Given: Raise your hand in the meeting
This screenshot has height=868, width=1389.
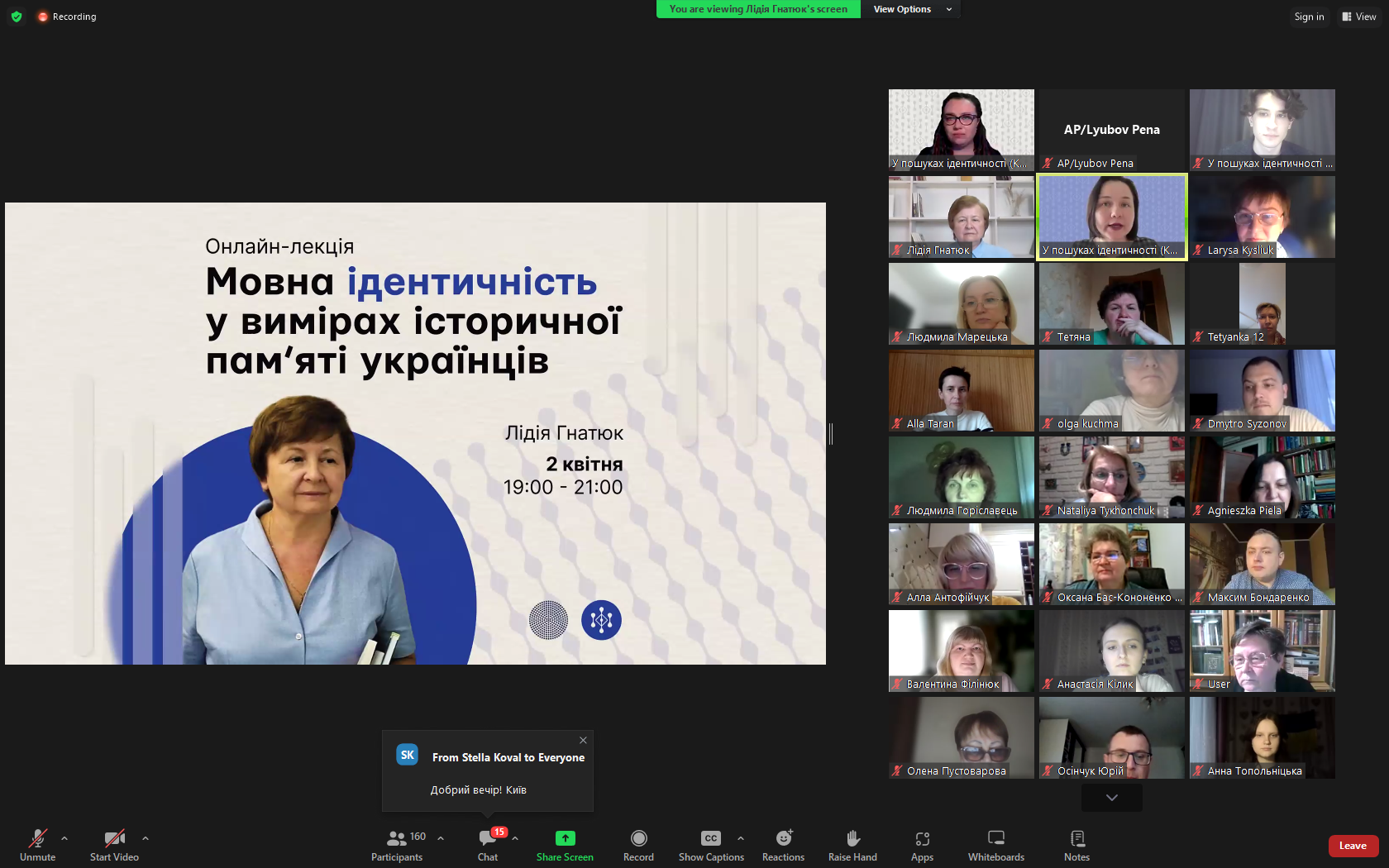Looking at the screenshot, I should 852,844.
